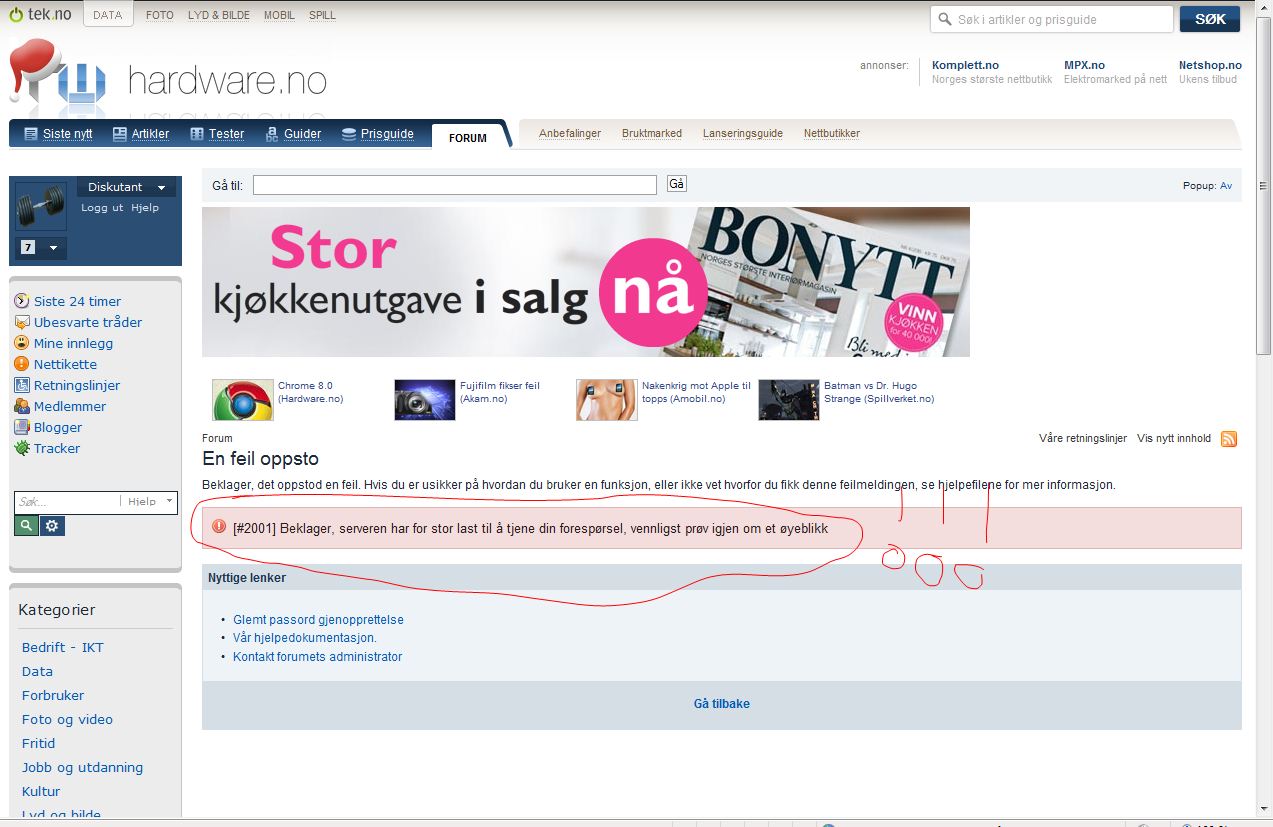Screen dimensions: 1273x827
Task: Click the magnifier in top search box
Action: click(x=945, y=19)
